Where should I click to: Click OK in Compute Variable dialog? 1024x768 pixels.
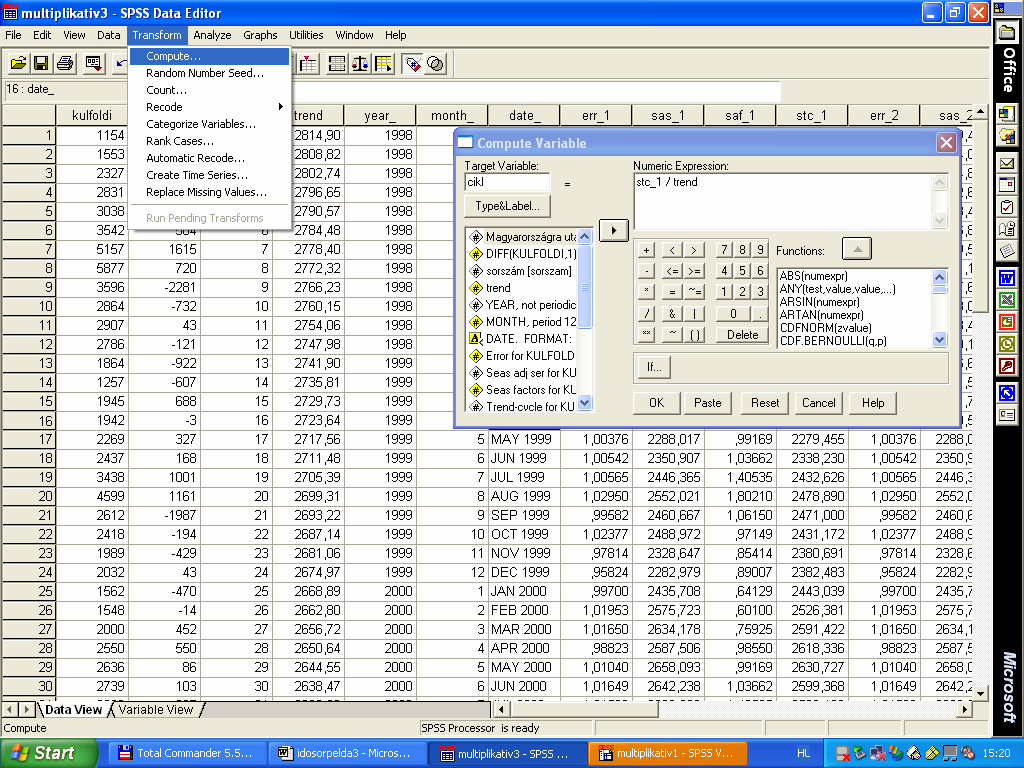pyautogui.click(x=656, y=403)
